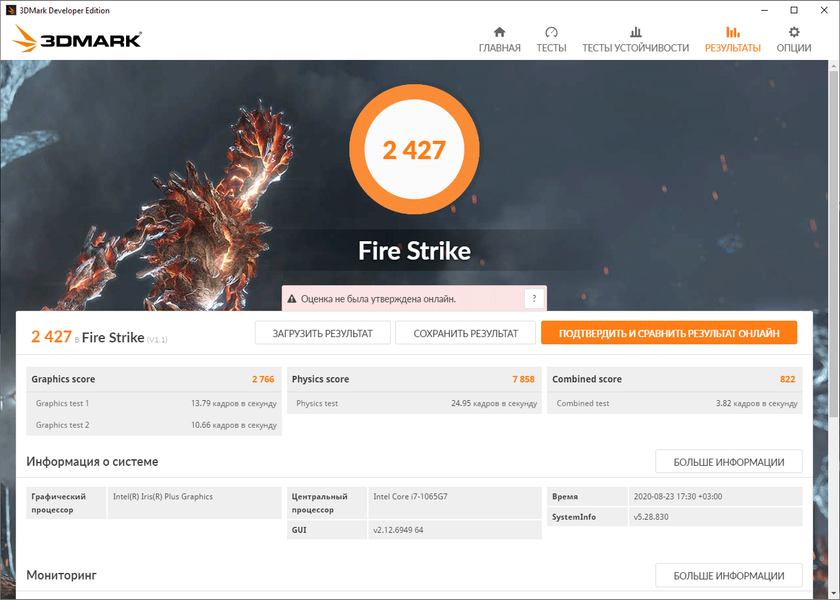This screenshot has height=600, width=840.
Task: Click the warning triangle icon in the alert
Action: click(x=292, y=299)
